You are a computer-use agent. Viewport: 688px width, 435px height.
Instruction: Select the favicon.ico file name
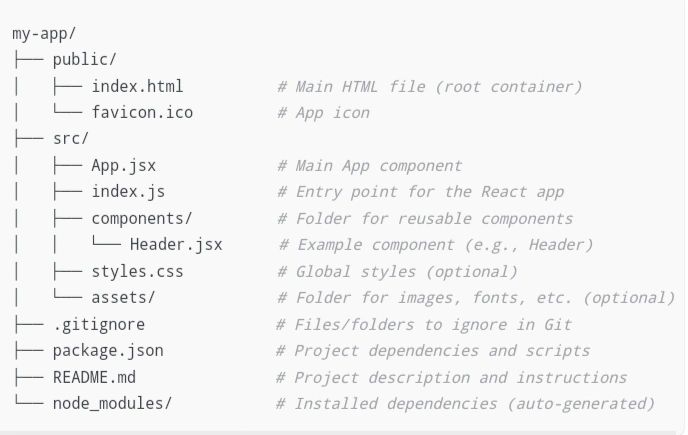pos(142,112)
